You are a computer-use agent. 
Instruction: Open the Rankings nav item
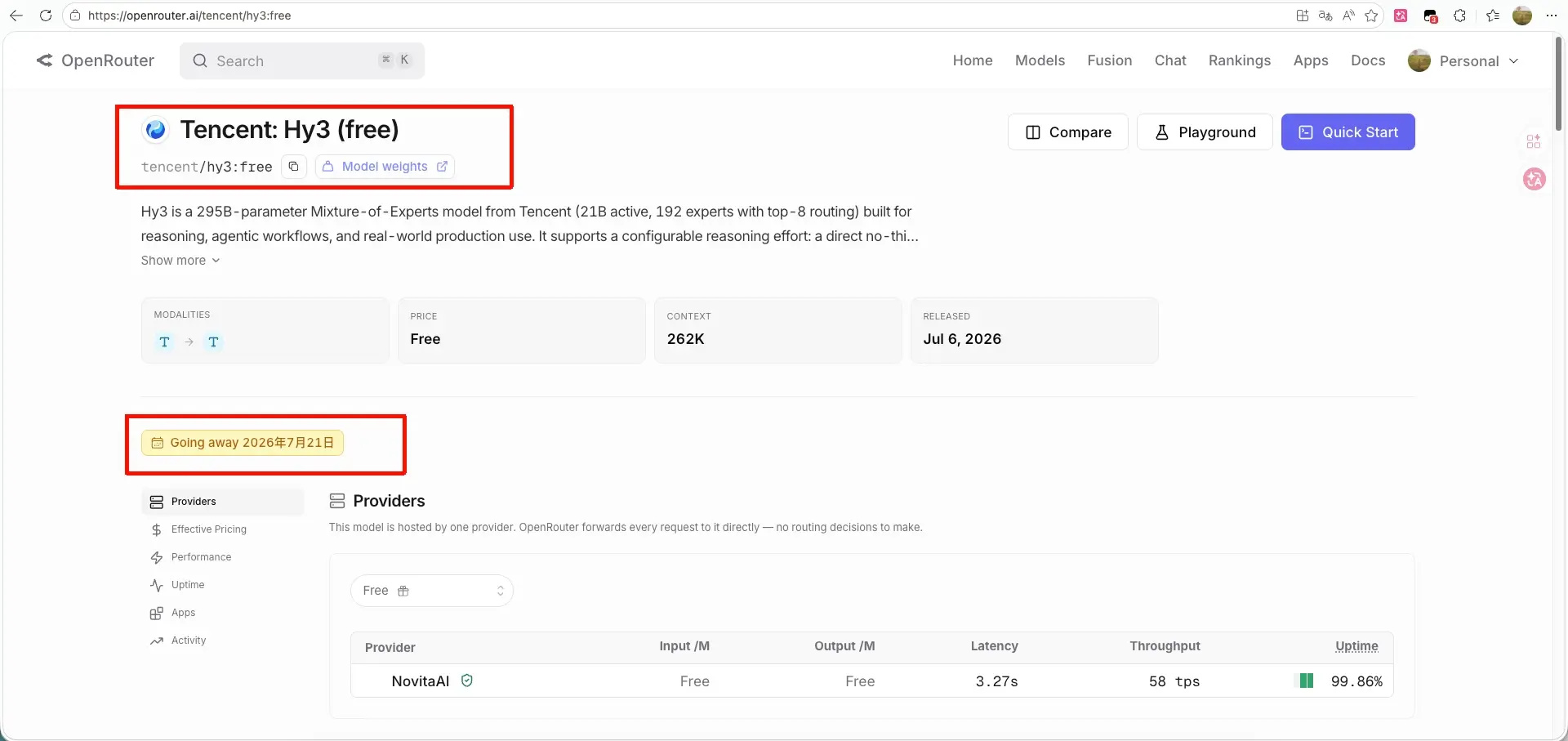[x=1240, y=60]
